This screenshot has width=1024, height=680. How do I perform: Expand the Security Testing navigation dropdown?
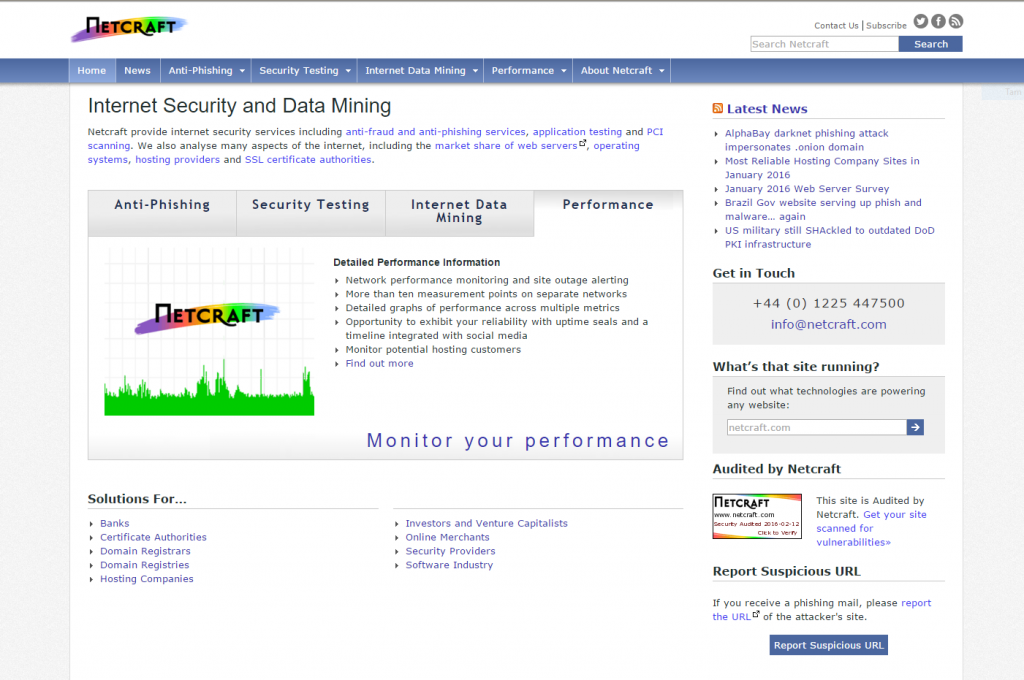(x=305, y=71)
